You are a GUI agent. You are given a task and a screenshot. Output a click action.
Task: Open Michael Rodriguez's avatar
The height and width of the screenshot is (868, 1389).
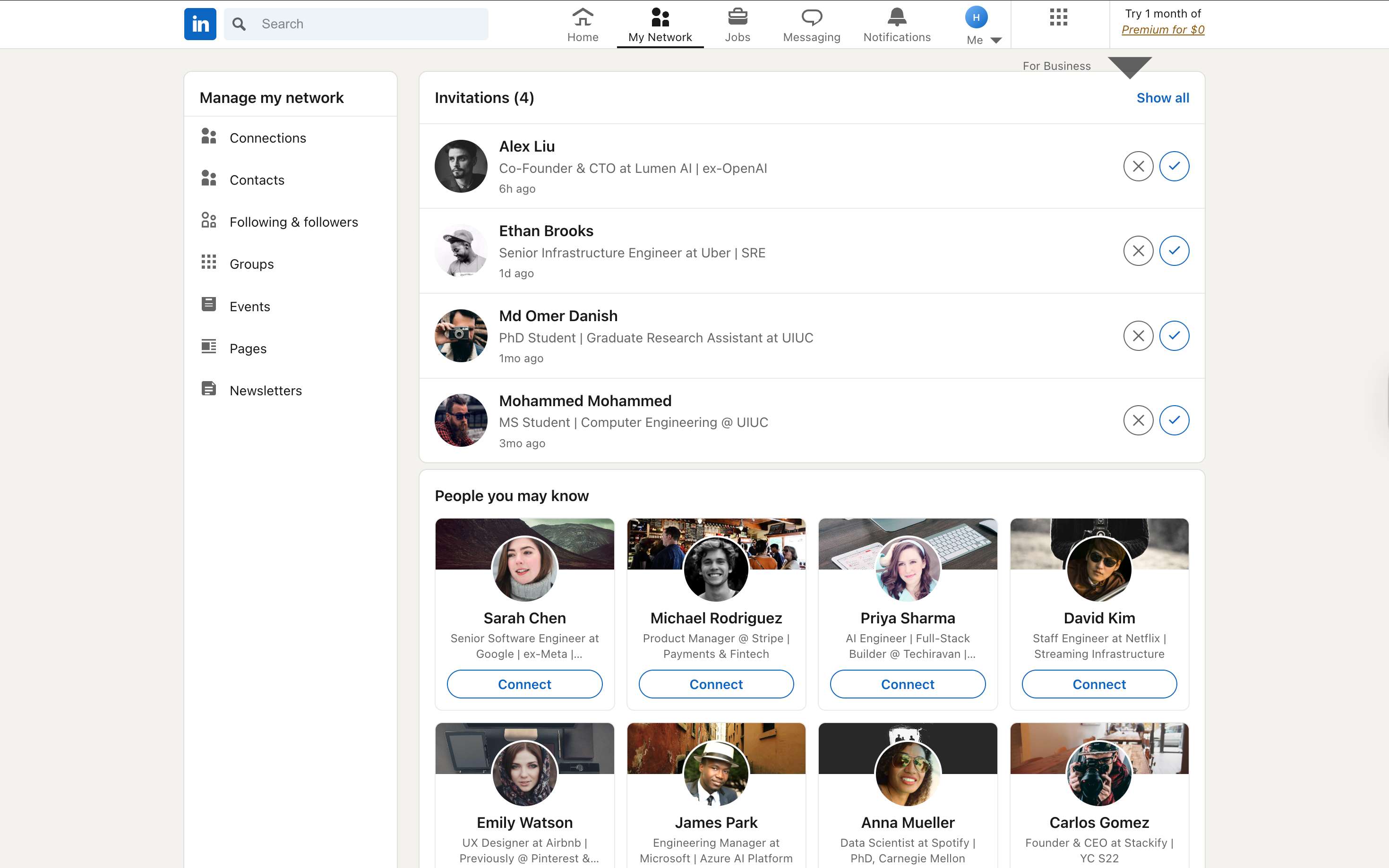pyautogui.click(x=716, y=569)
